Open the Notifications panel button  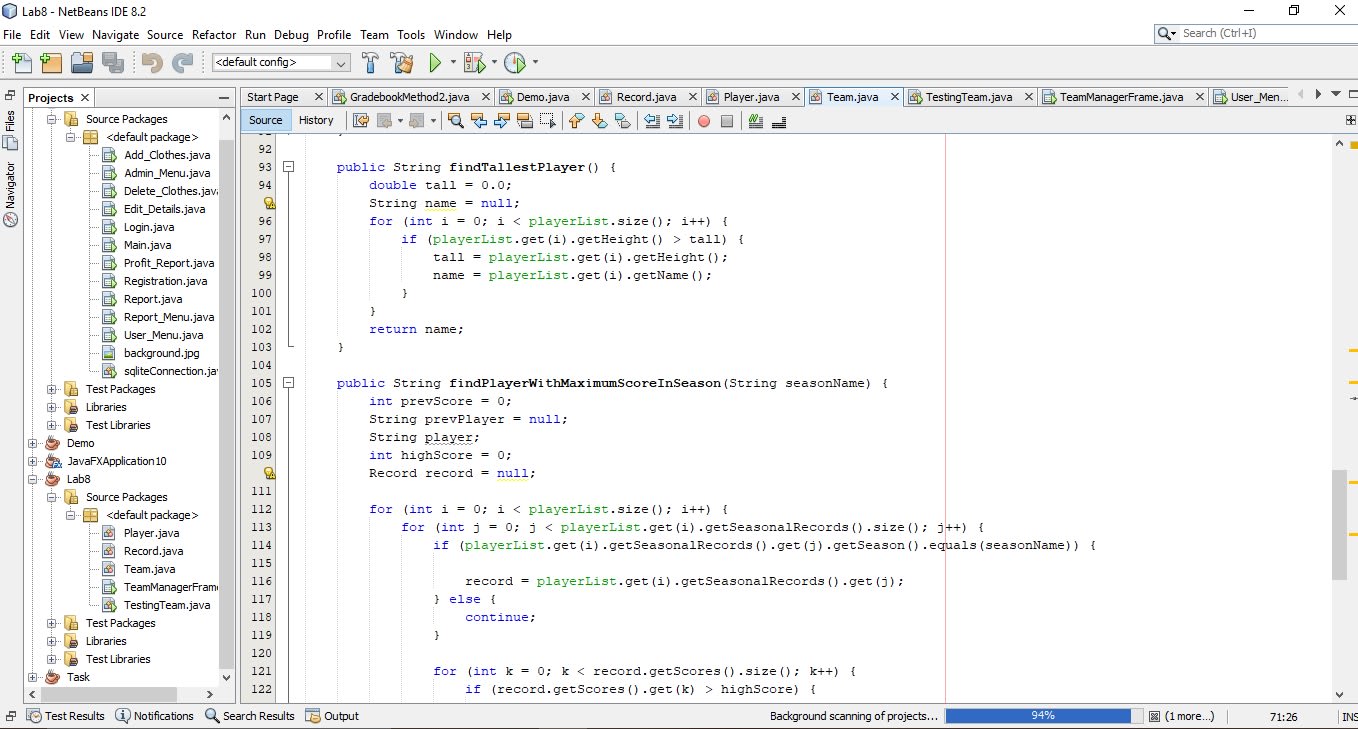(154, 716)
